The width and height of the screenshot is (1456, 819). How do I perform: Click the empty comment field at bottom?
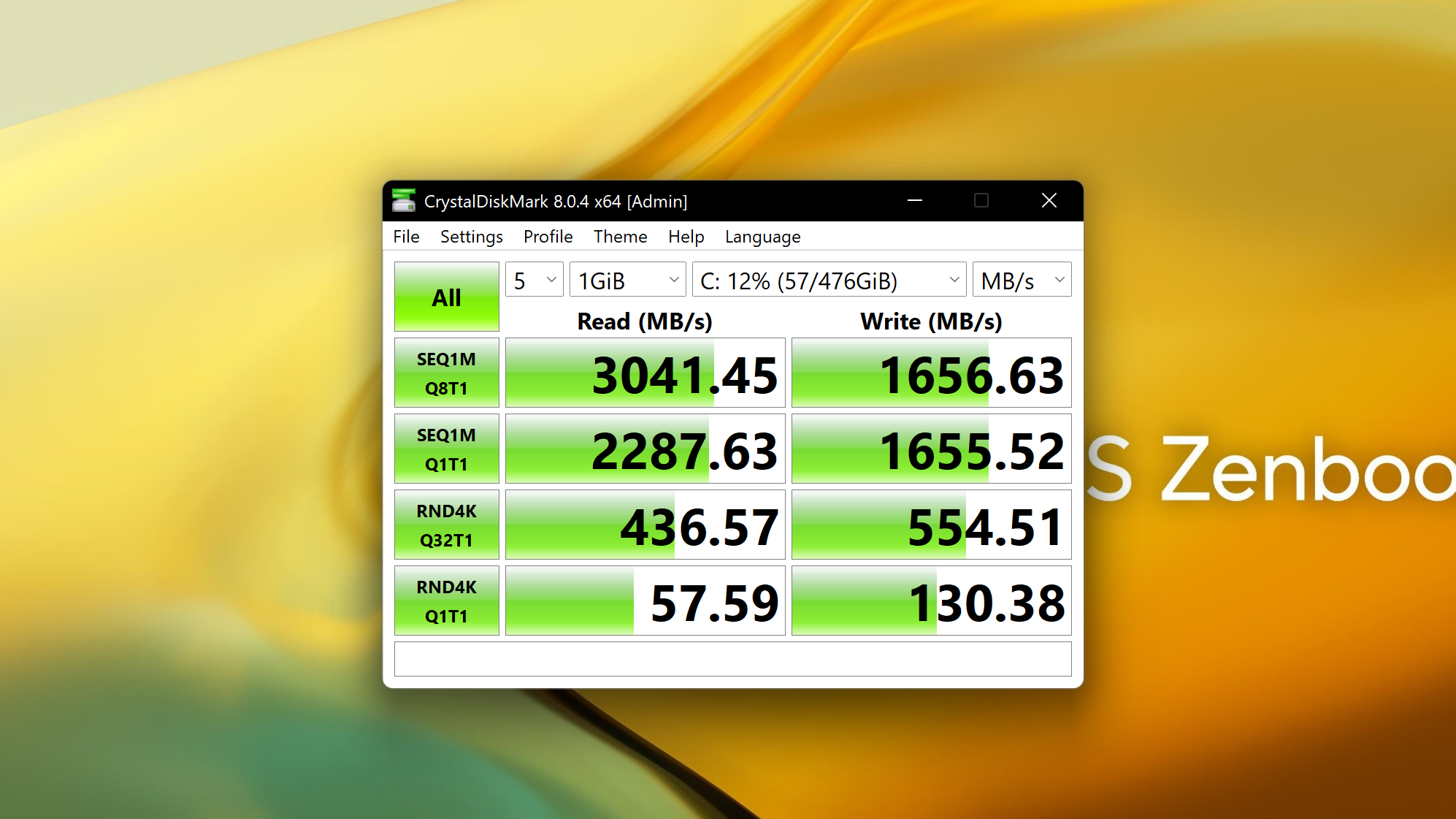(x=733, y=659)
